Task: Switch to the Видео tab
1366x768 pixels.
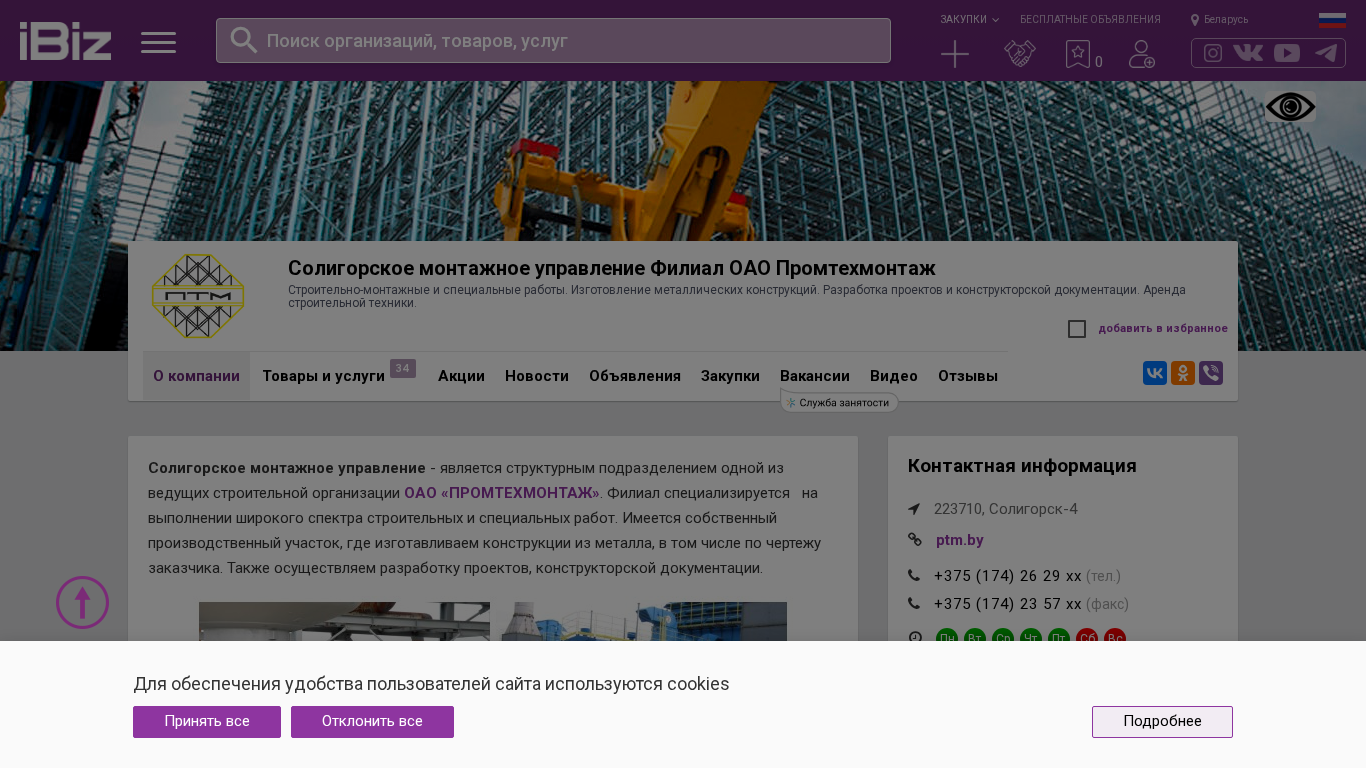Action: [894, 376]
